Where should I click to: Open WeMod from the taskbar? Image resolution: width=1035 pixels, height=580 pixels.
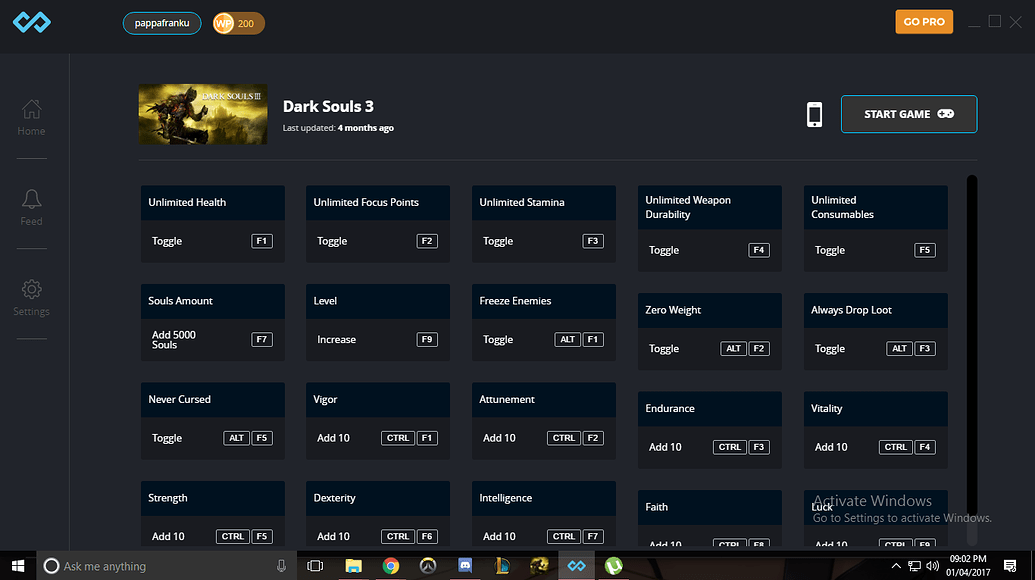[x=575, y=565]
